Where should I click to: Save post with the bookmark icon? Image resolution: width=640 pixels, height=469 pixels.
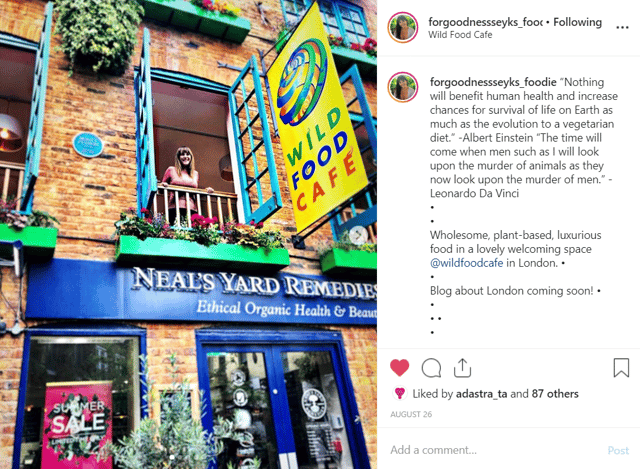click(621, 367)
